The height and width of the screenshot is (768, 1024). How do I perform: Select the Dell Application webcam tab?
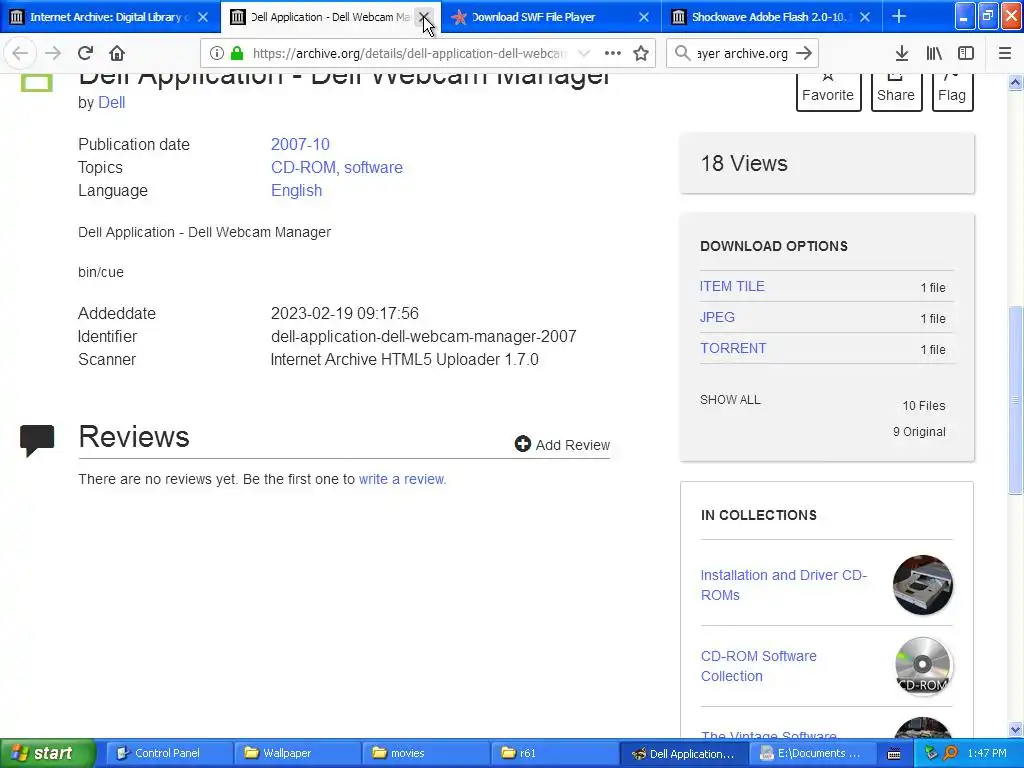coord(330,17)
